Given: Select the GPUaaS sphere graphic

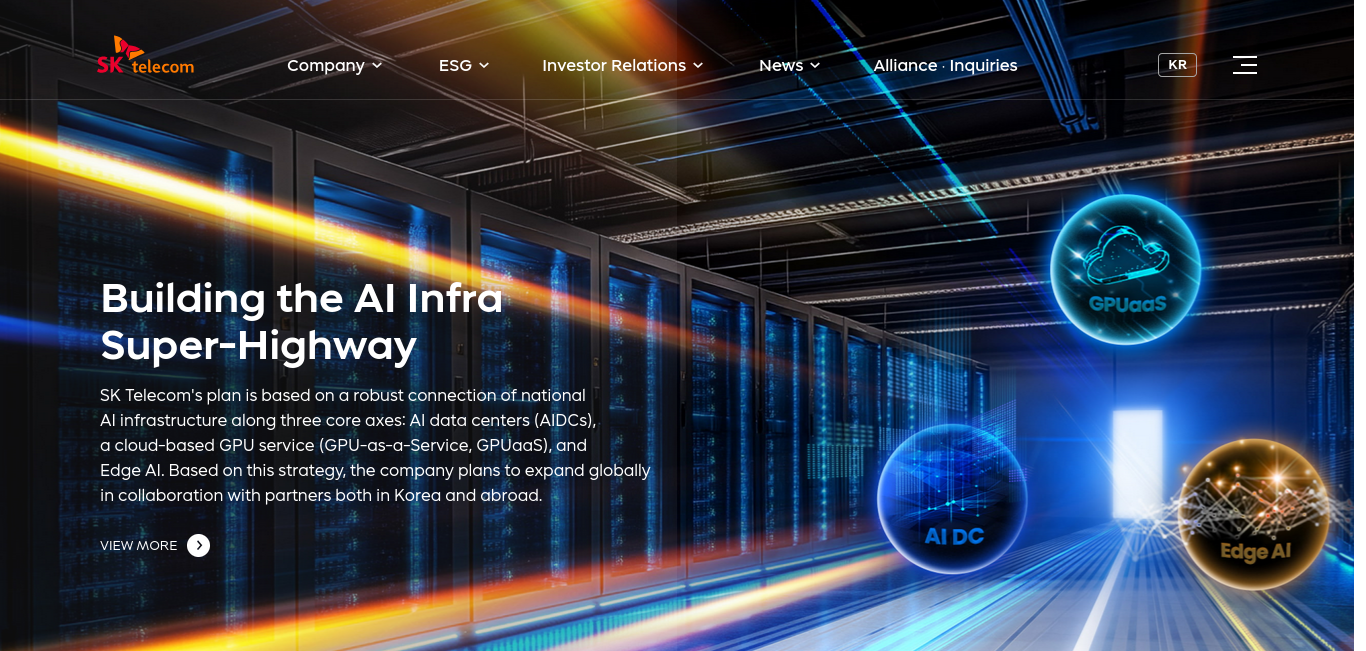Looking at the screenshot, I should click(x=1125, y=270).
